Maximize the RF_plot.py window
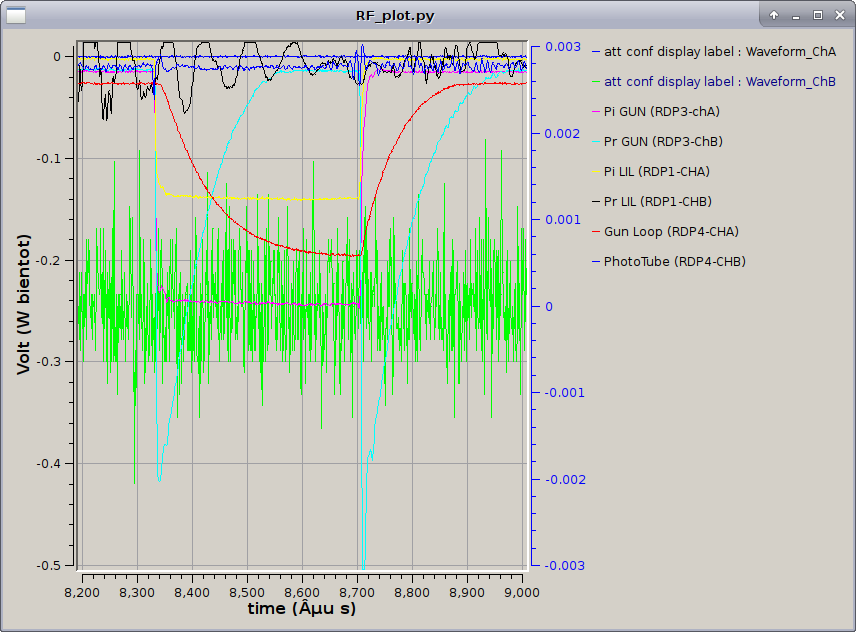The width and height of the screenshot is (856, 632). pyautogui.click(x=817, y=16)
